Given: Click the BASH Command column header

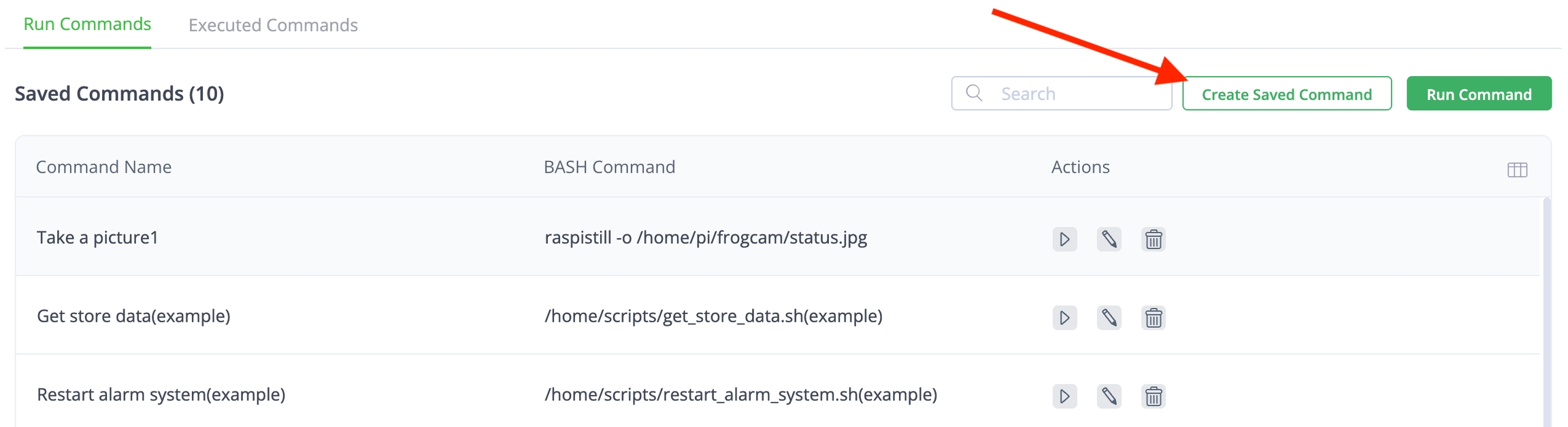Looking at the screenshot, I should (x=609, y=167).
